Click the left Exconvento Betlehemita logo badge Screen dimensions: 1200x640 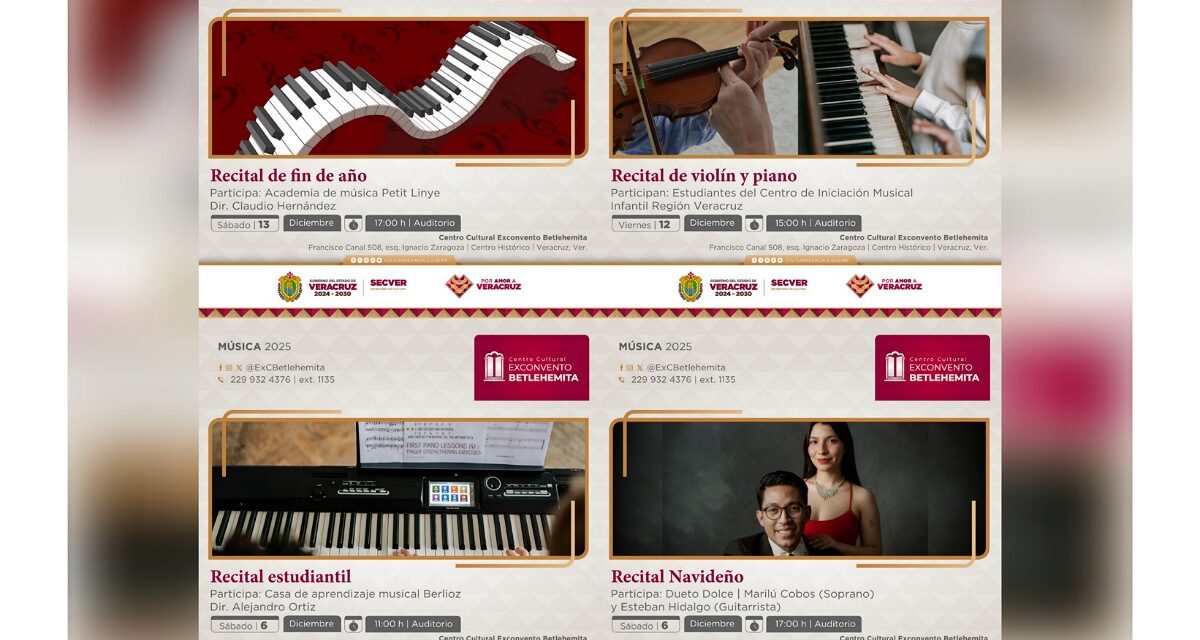(x=531, y=367)
